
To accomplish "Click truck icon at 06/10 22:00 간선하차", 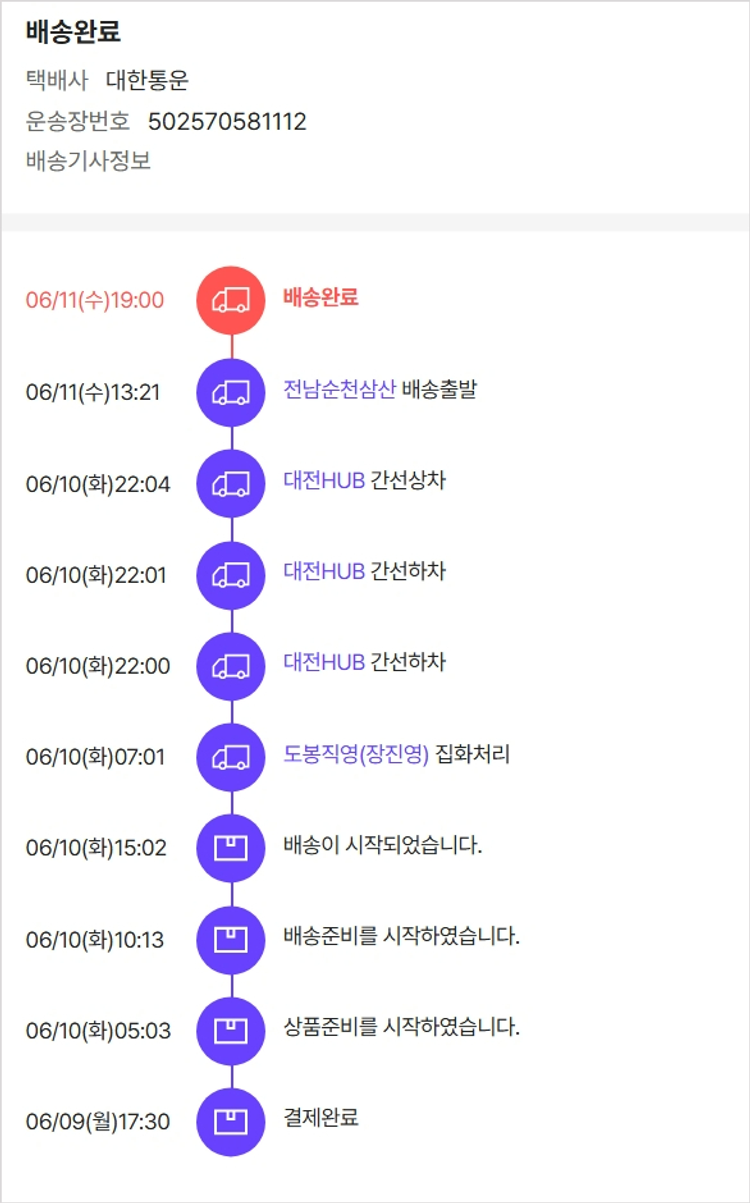I will click(231, 666).
